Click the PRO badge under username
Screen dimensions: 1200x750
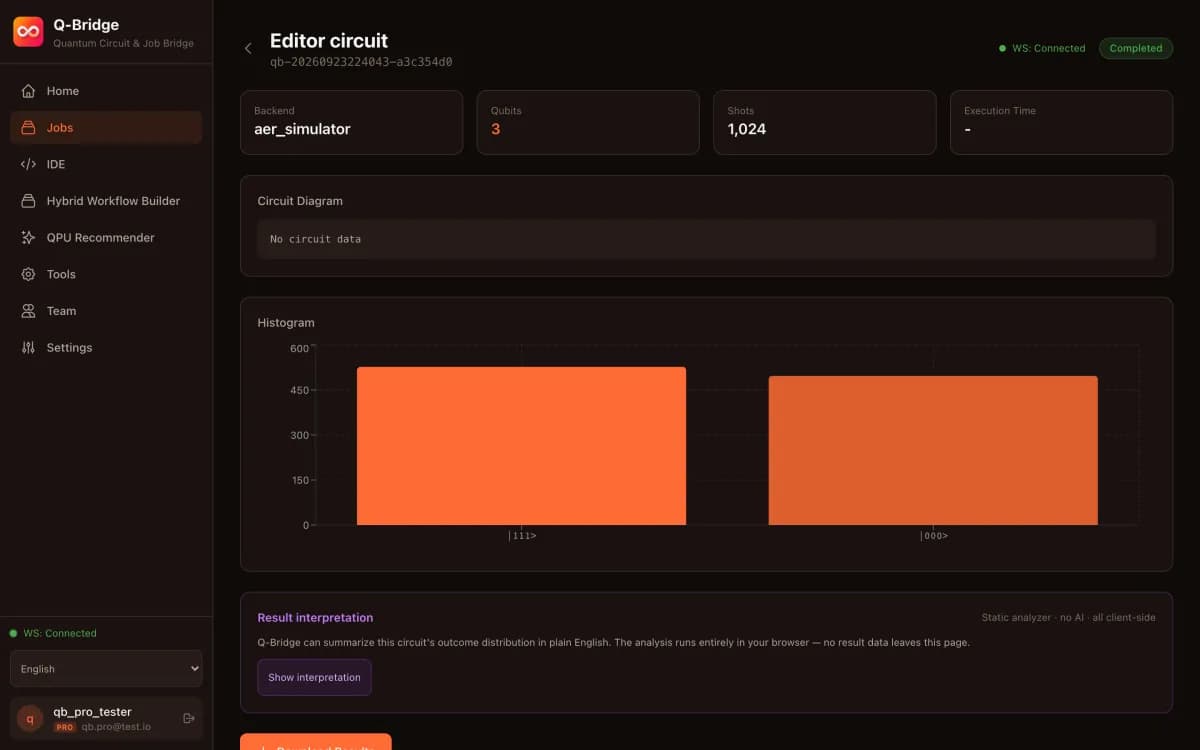[65, 727]
